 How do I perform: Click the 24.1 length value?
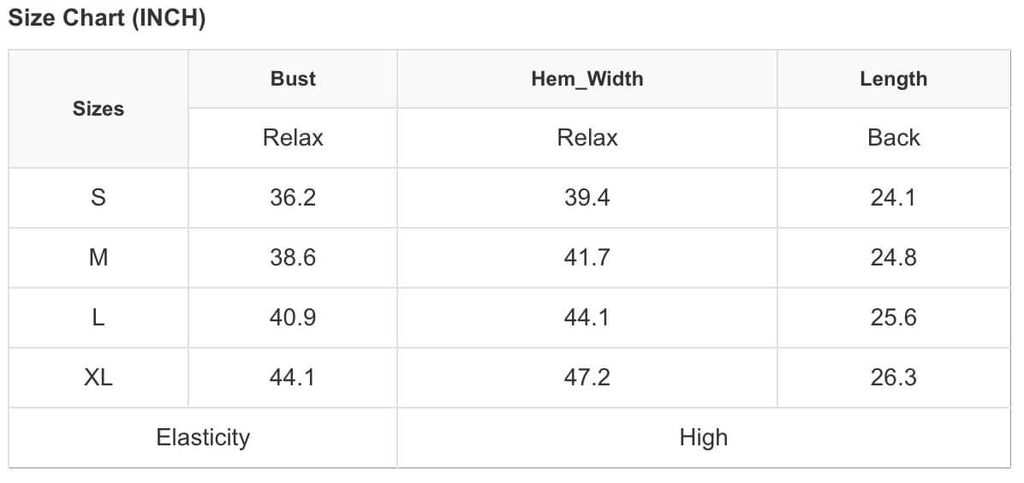(x=893, y=198)
